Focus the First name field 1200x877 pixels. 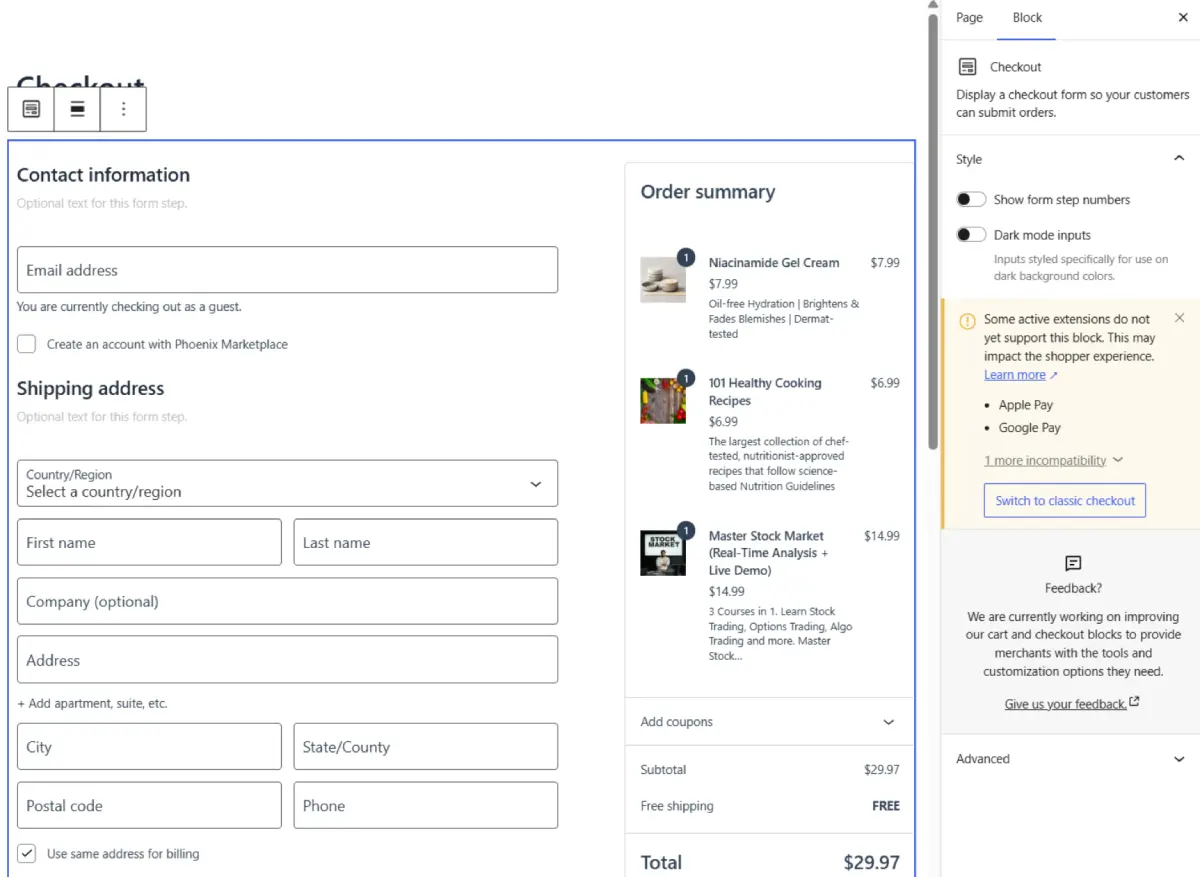[149, 542]
